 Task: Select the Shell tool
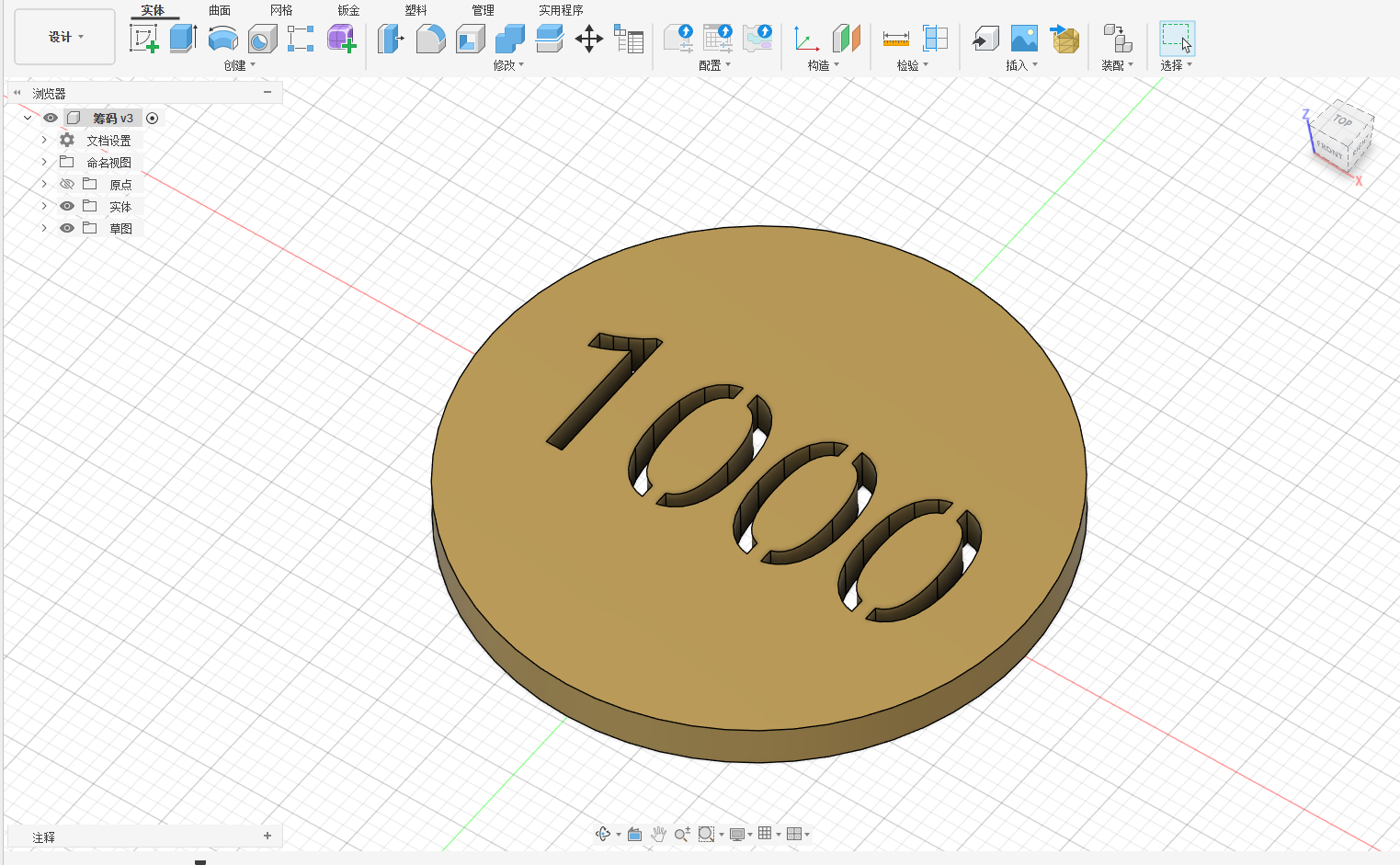point(471,39)
